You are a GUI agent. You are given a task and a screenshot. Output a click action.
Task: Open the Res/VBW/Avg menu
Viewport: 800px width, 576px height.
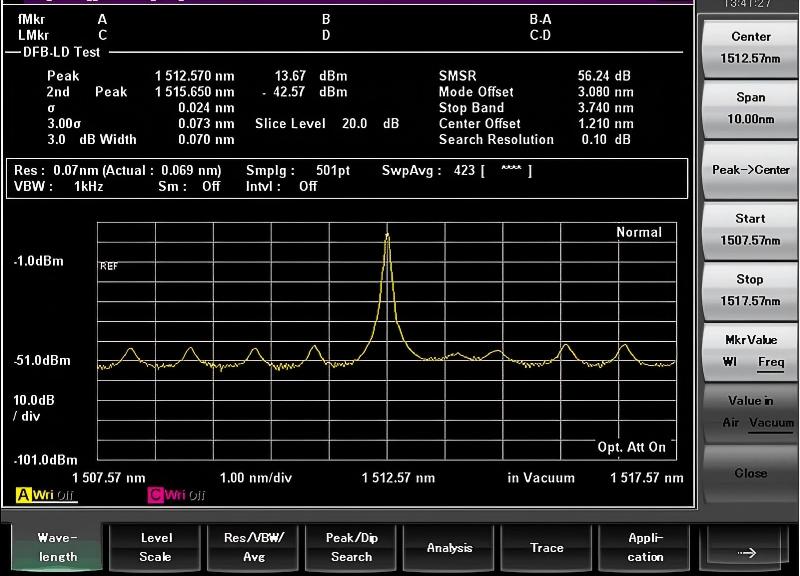click(253, 548)
